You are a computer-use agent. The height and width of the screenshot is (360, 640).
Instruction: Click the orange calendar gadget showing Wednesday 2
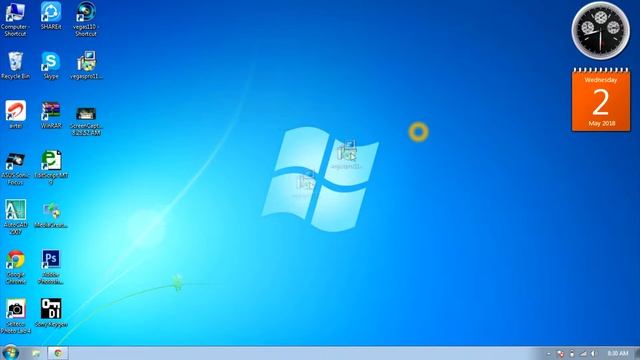click(601, 100)
